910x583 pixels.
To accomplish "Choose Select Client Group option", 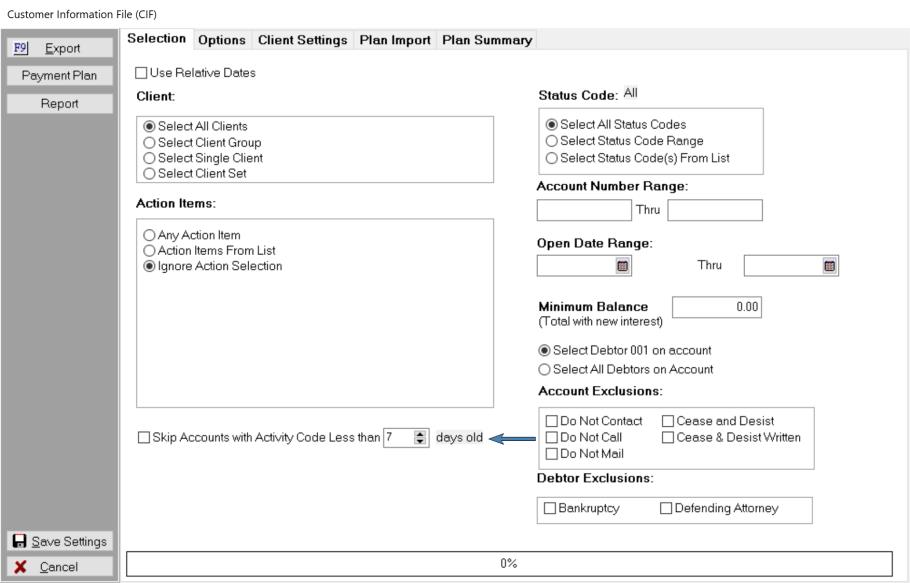I will point(149,143).
